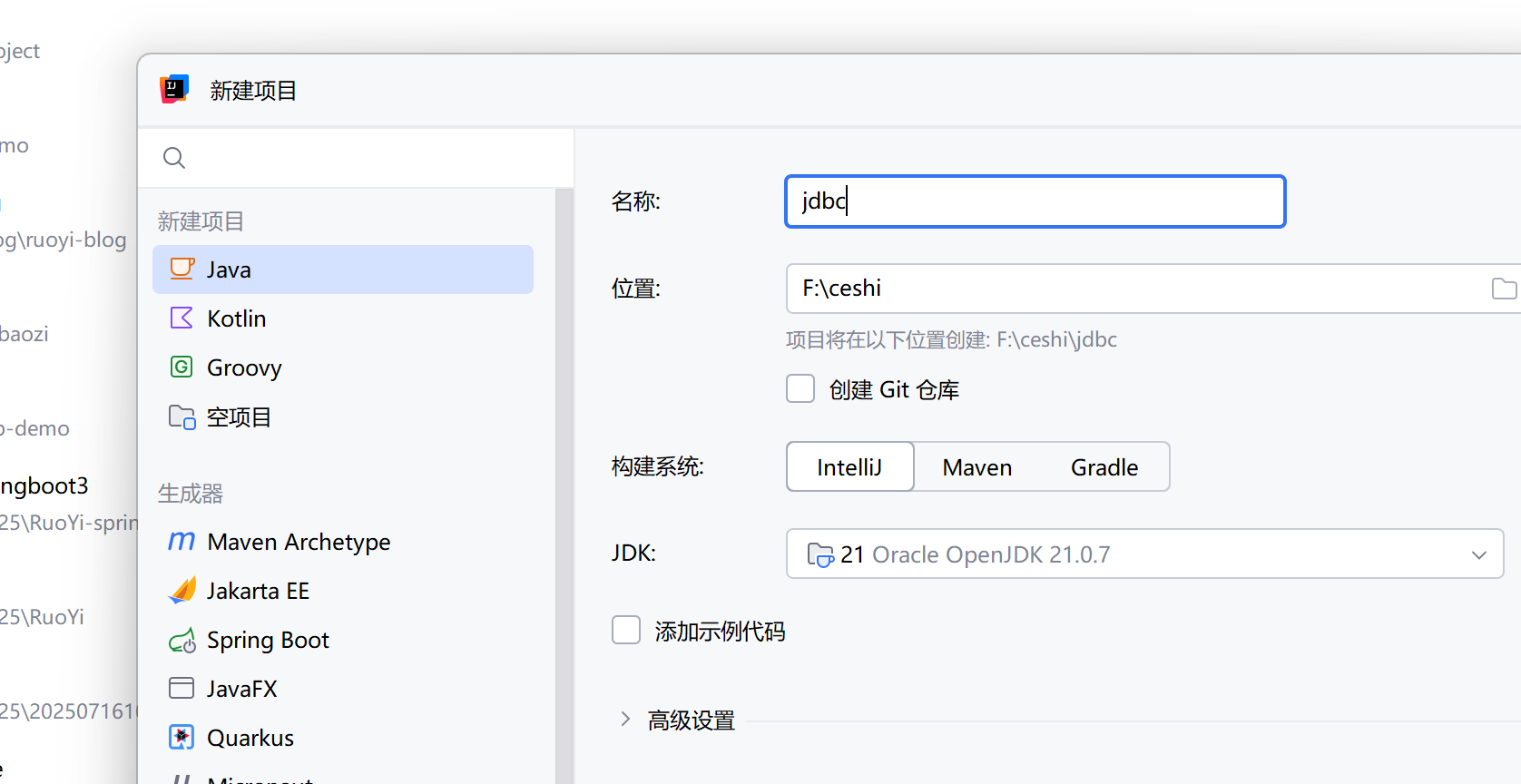Click the Groovy project type icon
Viewport: 1521px width, 784px height.
coord(182,367)
